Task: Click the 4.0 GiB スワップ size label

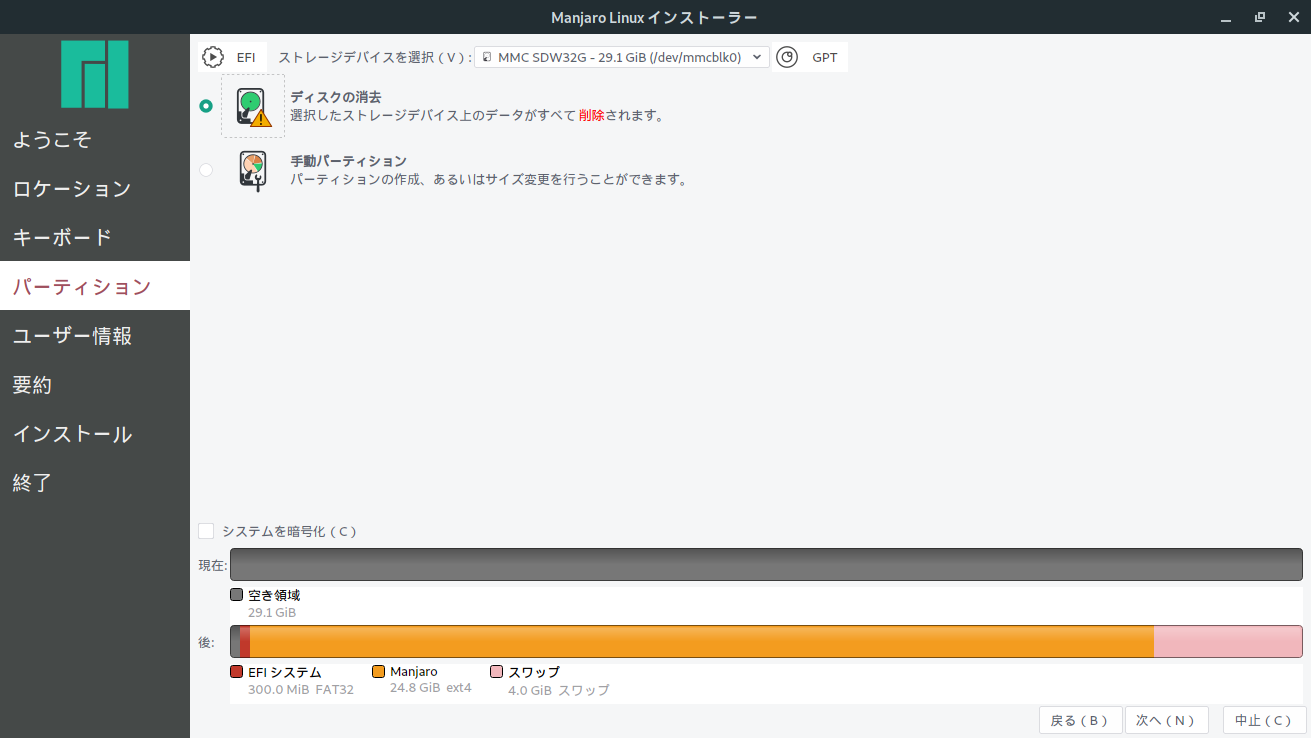Action: coord(558,690)
